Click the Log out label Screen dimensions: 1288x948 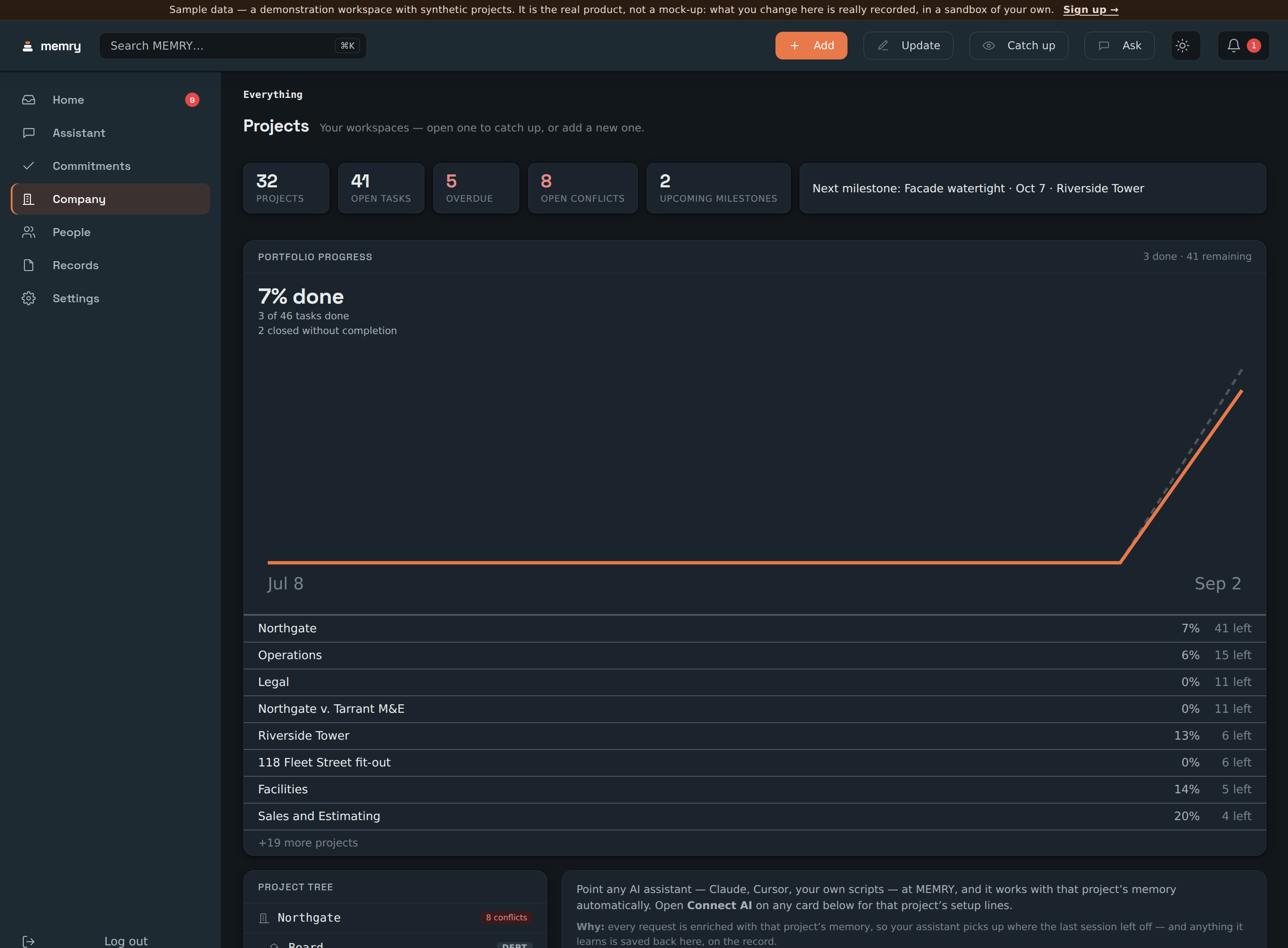click(126, 941)
